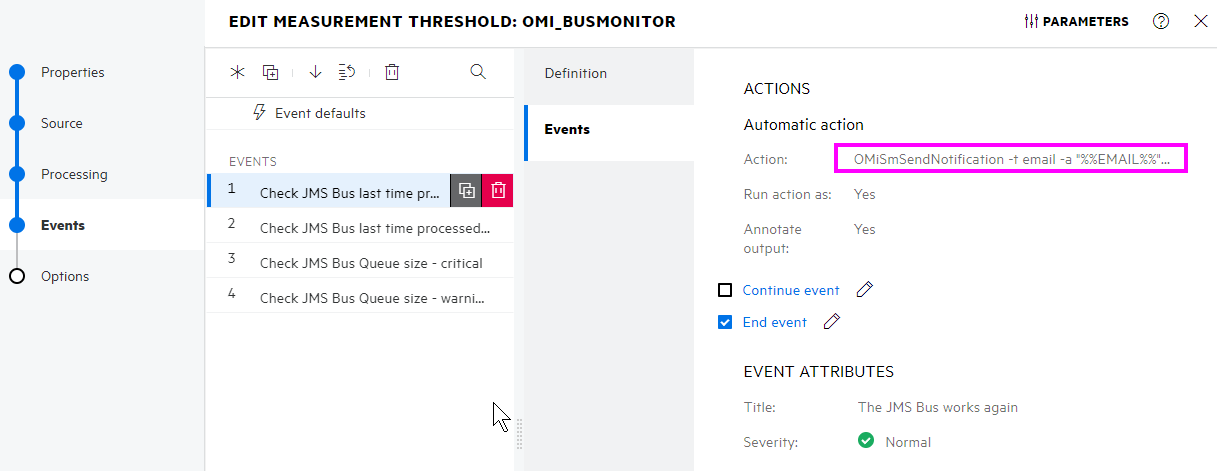Click the move down arrow icon
Viewport: 1217px width, 471px height.
coord(315,72)
